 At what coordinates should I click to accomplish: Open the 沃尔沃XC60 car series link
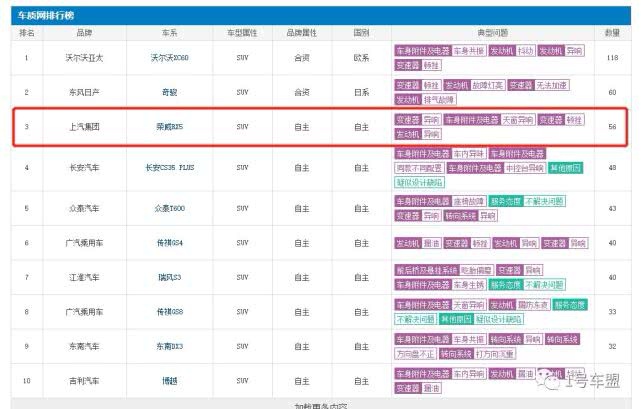click(170, 58)
